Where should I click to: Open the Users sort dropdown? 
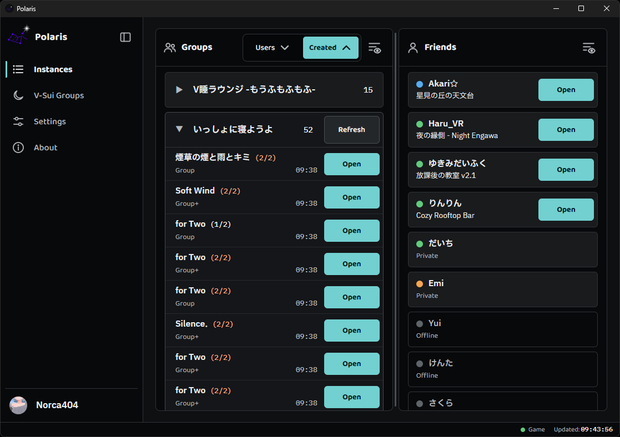(x=272, y=47)
